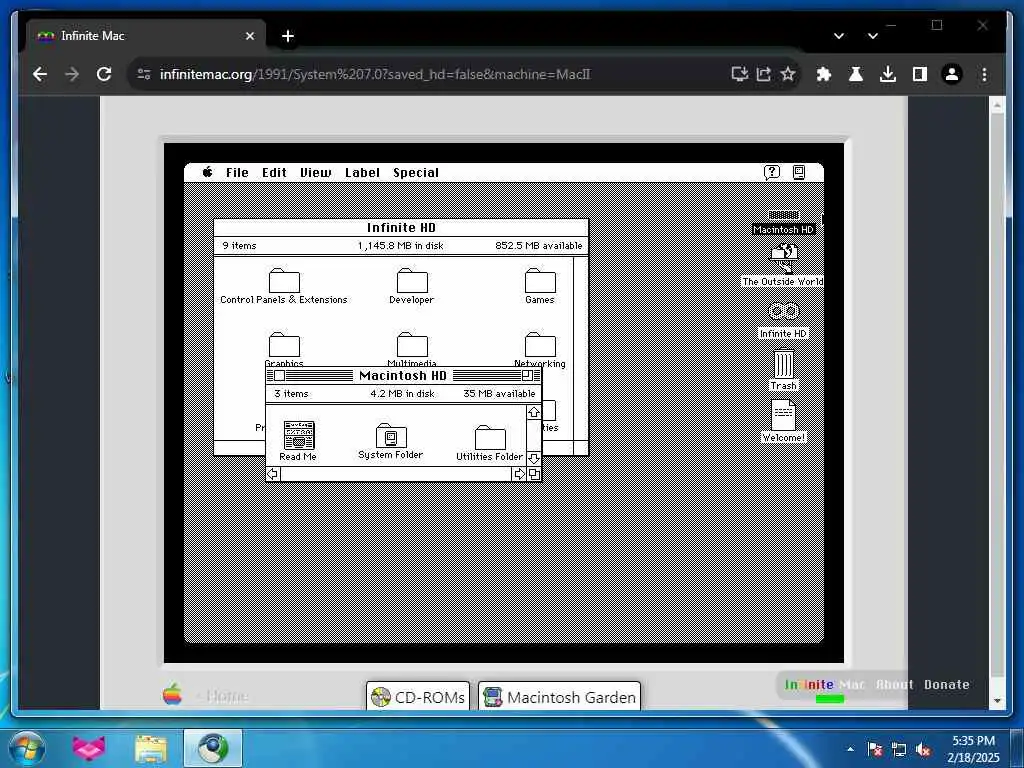Open the Application menu icon in menu bar
Image resolution: width=1024 pixels, height=768 pixels.
[799, 172]
